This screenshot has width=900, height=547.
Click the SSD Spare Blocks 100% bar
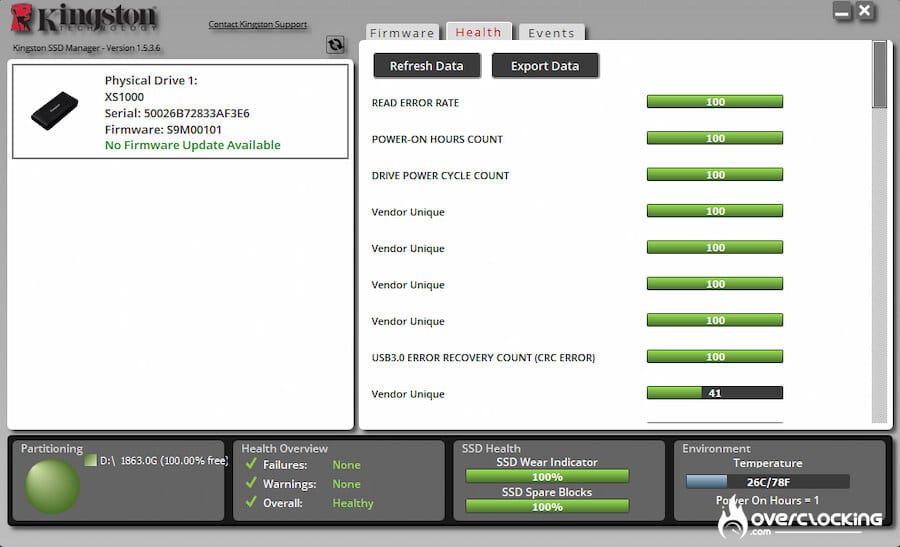tap(547, 506)
